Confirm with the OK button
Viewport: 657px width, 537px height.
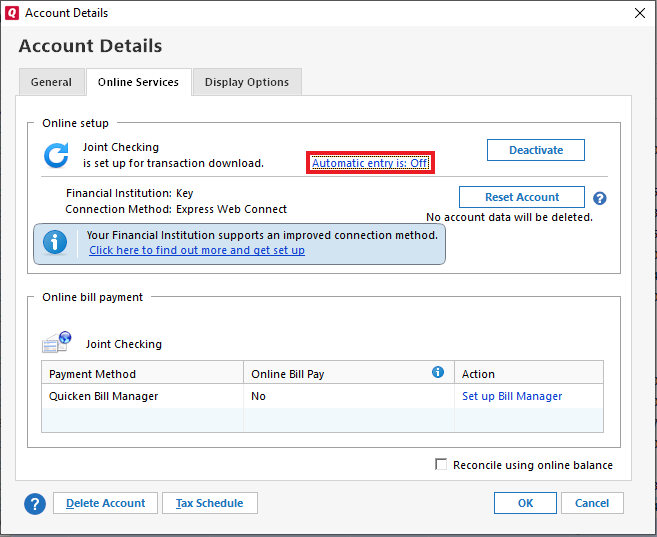click(x=525, y=503)
